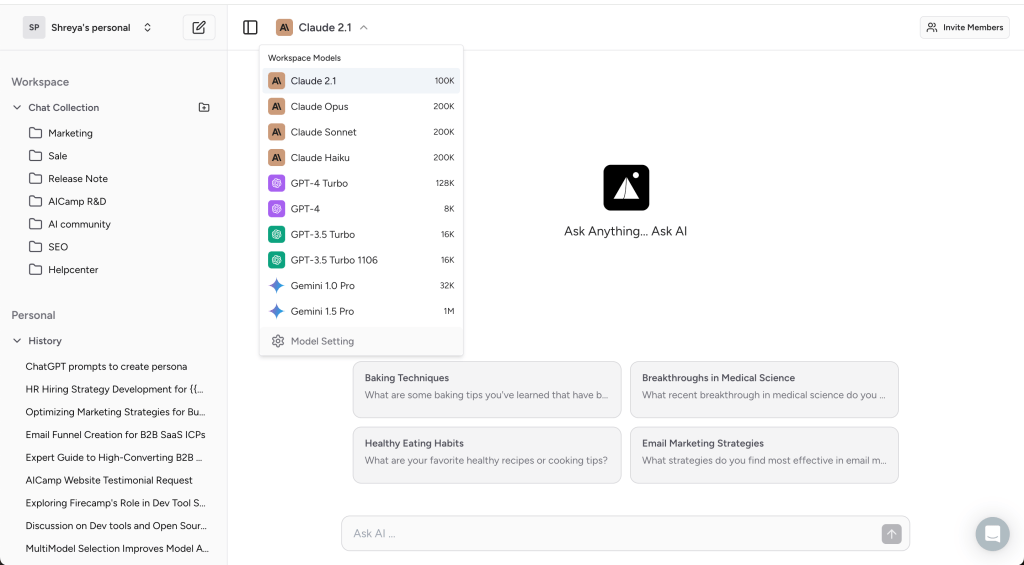Select Claude Sonnet model

point(361,132)
